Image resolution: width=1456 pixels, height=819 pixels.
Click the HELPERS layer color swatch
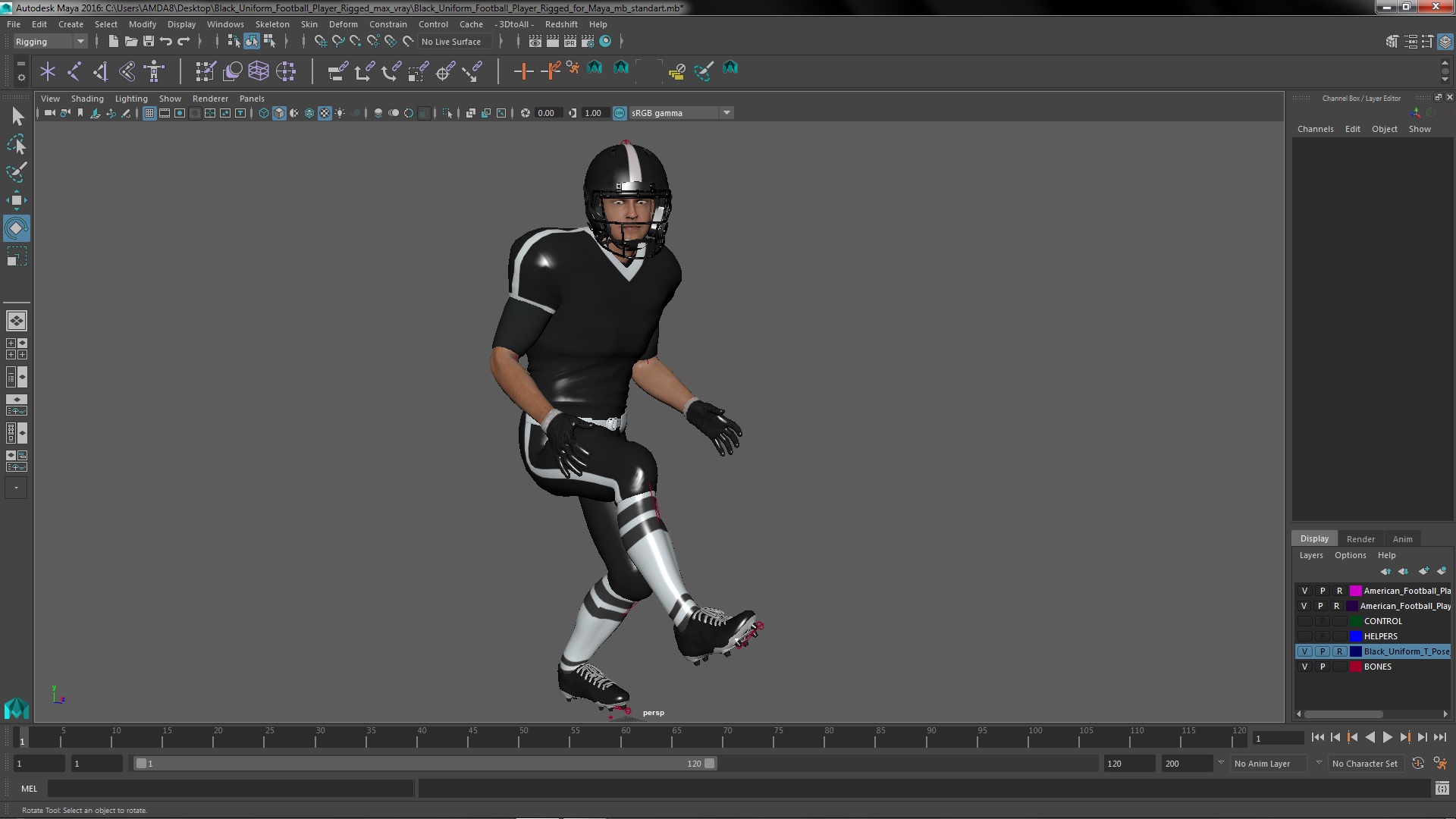(1356, 636)
